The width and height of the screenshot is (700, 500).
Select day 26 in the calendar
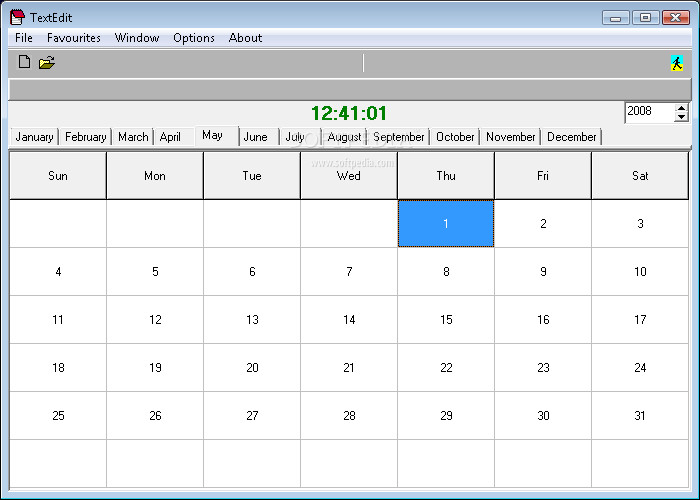(x=155, y=416)
